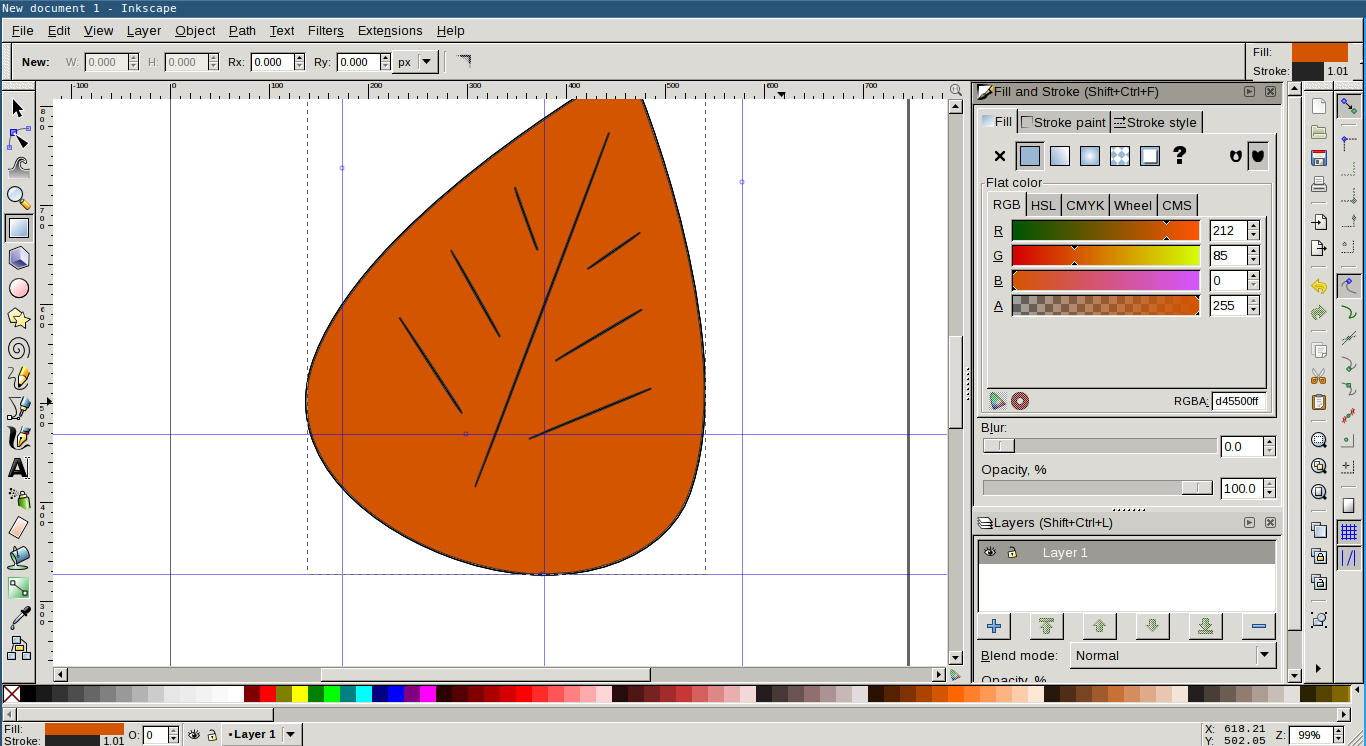
Task: Adjust the Opacity percent stepper
Action: (x=1269, y=488)
